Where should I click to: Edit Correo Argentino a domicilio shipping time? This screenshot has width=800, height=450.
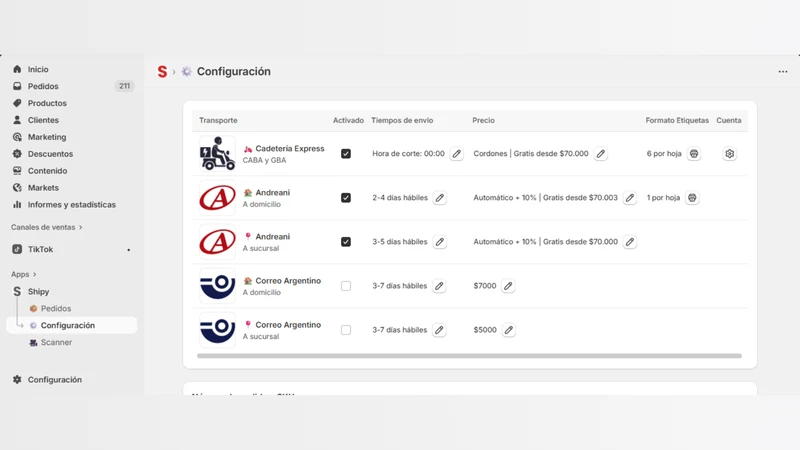click(439, 286)
